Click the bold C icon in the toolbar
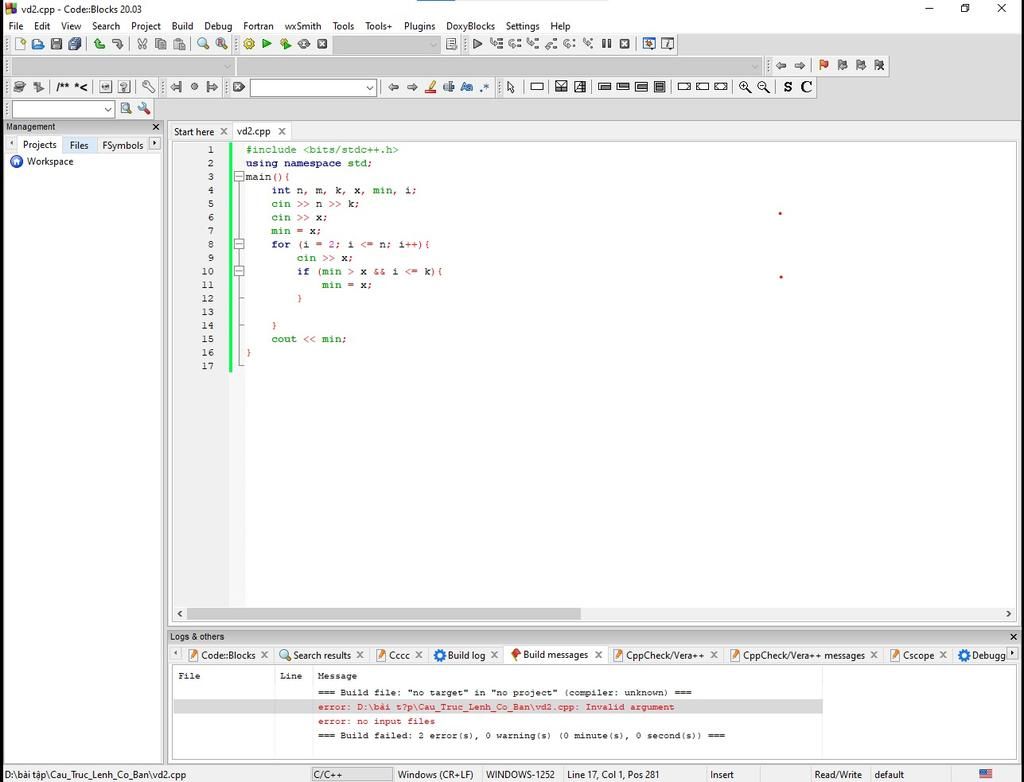Viewport: 1024px width, 782px height. 807,87
